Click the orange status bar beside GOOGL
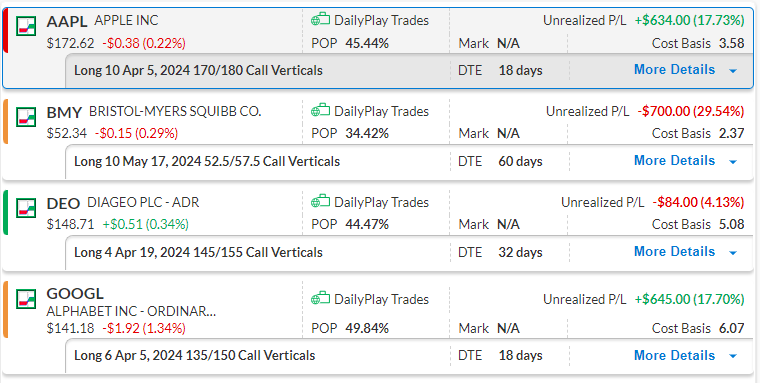 point(5,309)
